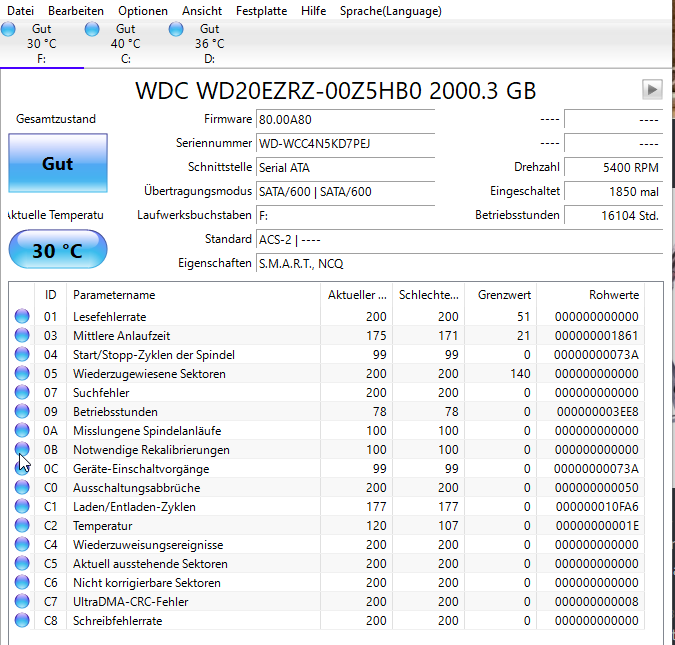The height and width of the screenshot is (645, 675).
Task: Click status orb of Wiederzugewiesene Sektoren row
Action: coord(22,373)
